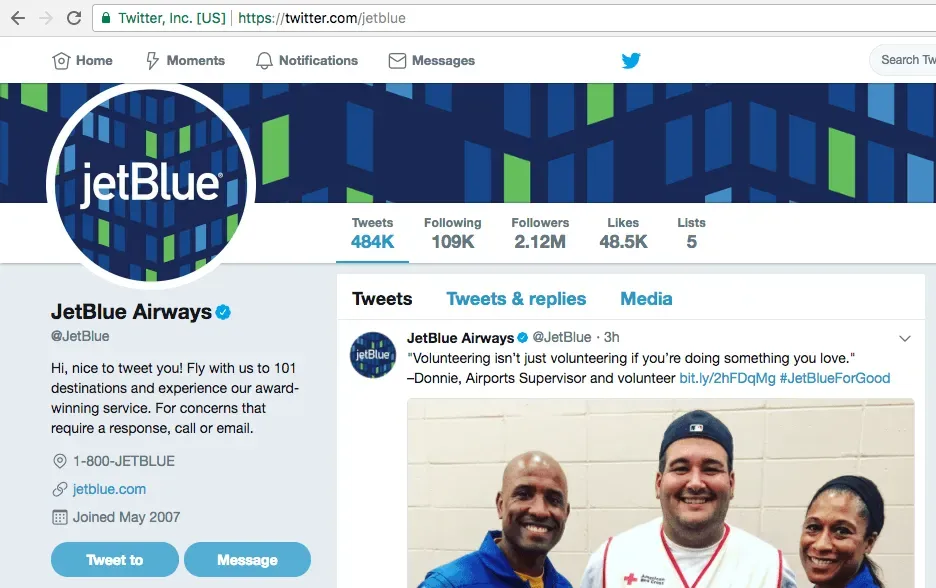Viewport: 936px width, 588px height.
Task: Open the Followers 2.12M stat
Action: [540, 233]
